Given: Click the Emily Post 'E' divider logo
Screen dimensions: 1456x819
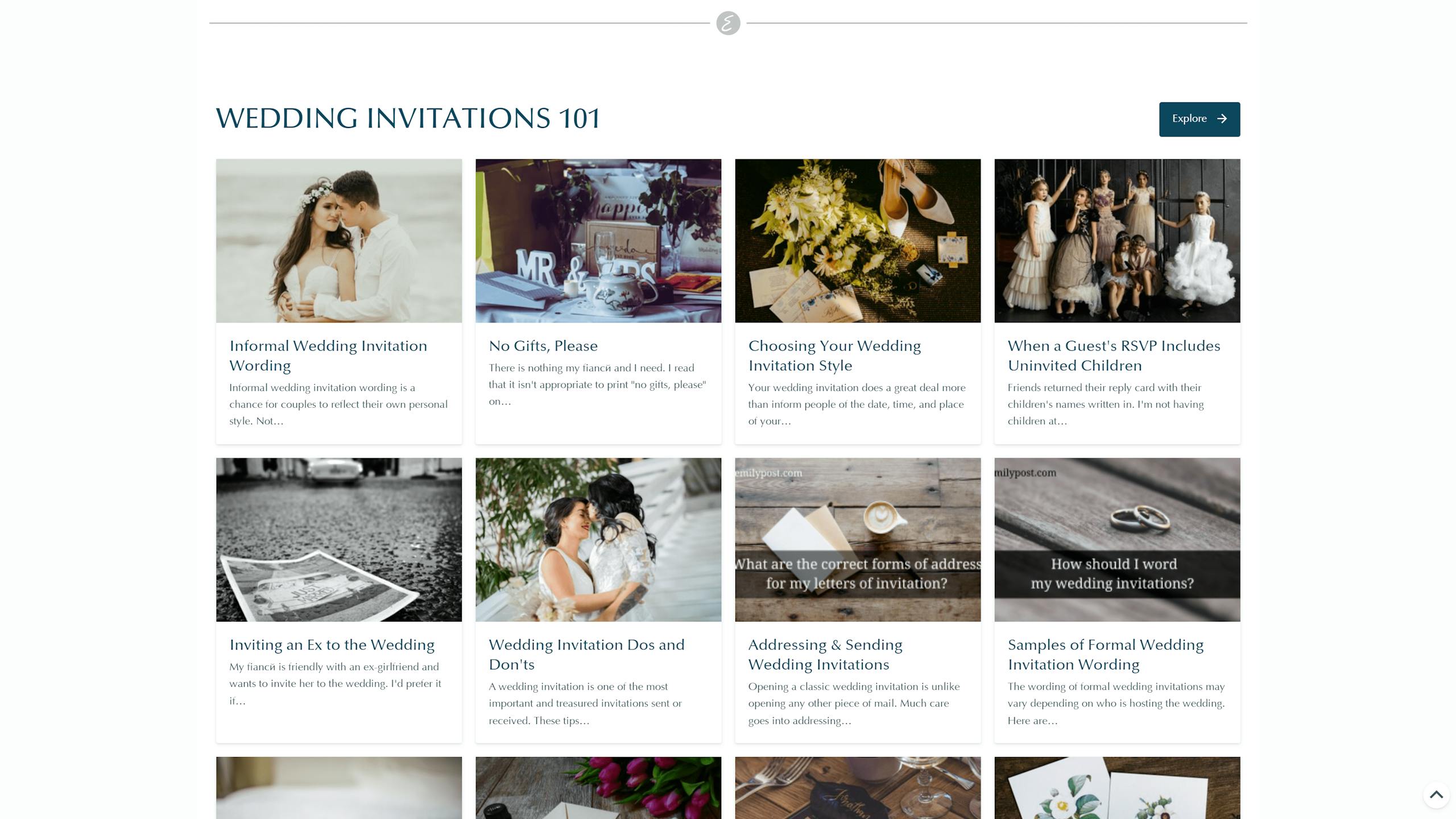Looking at the screenshot, I should pyautogui.click(x=728, y=23).
